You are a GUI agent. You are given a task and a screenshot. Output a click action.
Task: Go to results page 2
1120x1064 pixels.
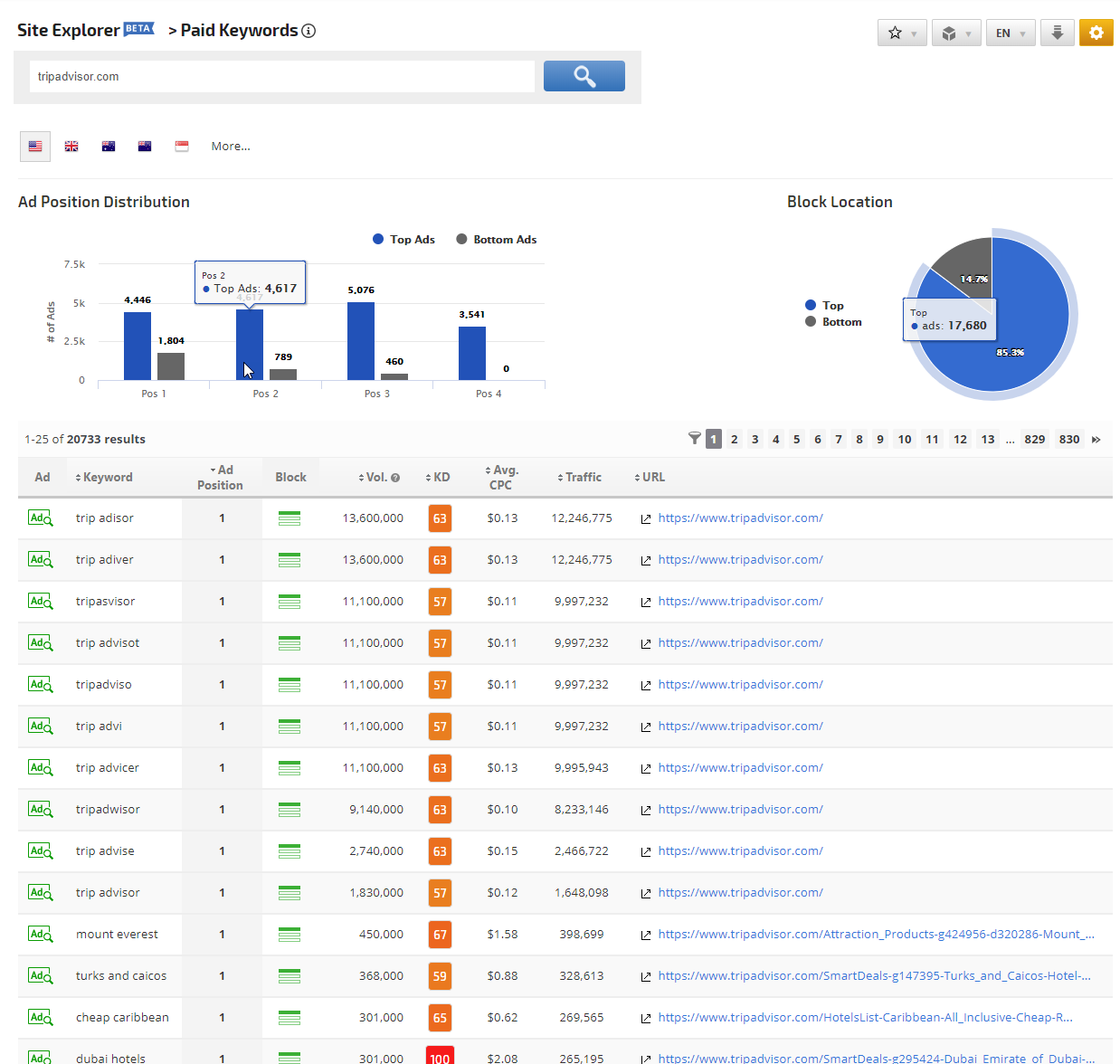pyautogui.click(x=734, y=440)
